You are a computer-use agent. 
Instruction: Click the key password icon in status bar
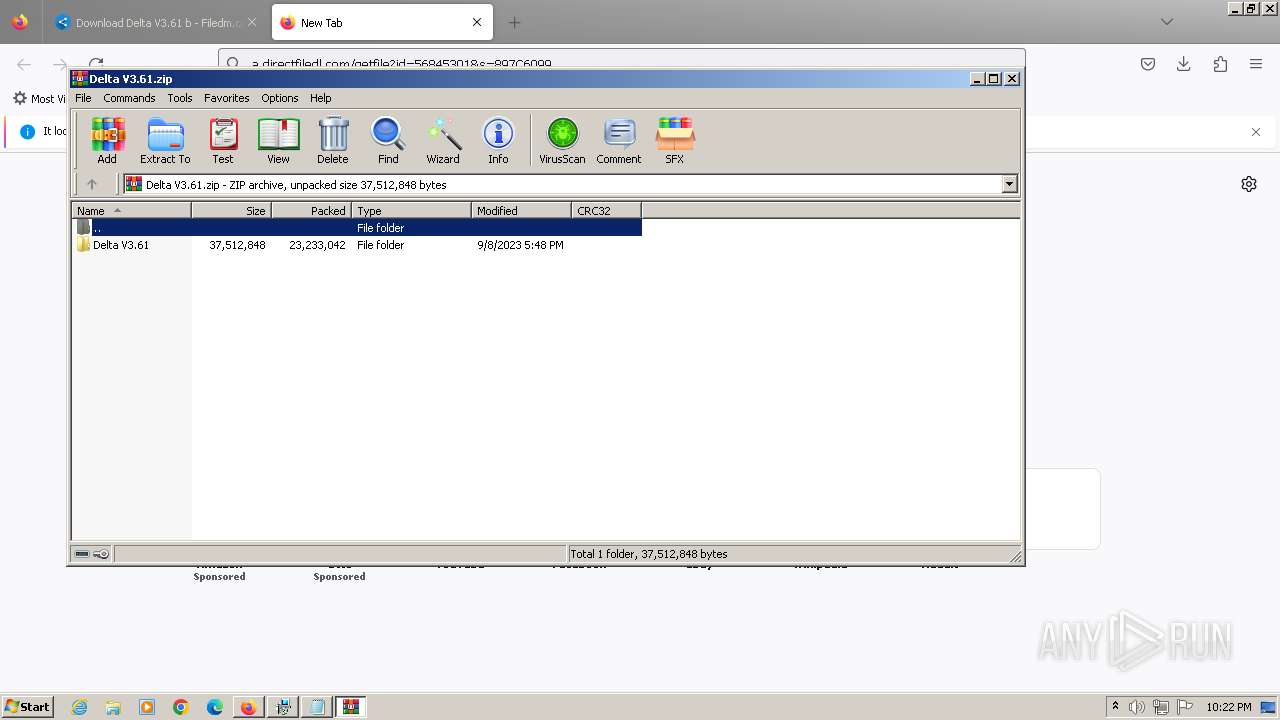pyautogui.click(x=101, y=554)
